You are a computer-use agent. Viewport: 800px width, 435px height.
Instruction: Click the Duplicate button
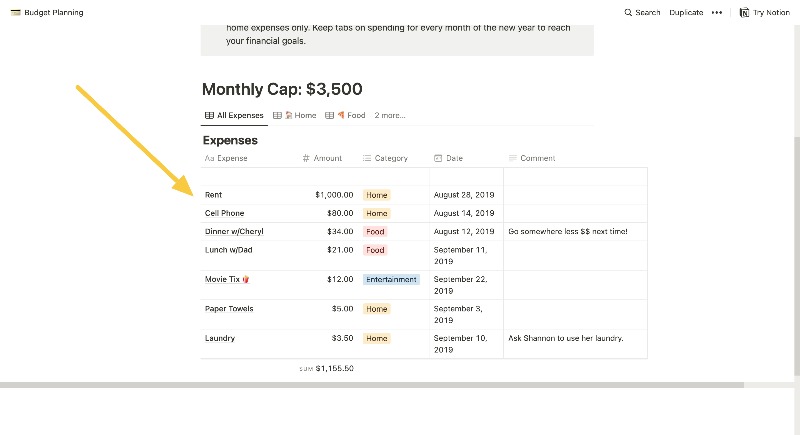tap(686, 12)
